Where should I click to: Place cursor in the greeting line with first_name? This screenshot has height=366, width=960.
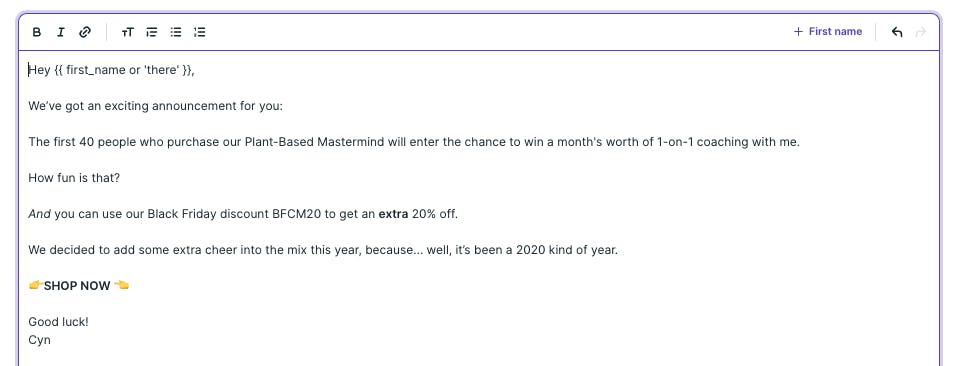click(111, 70)
